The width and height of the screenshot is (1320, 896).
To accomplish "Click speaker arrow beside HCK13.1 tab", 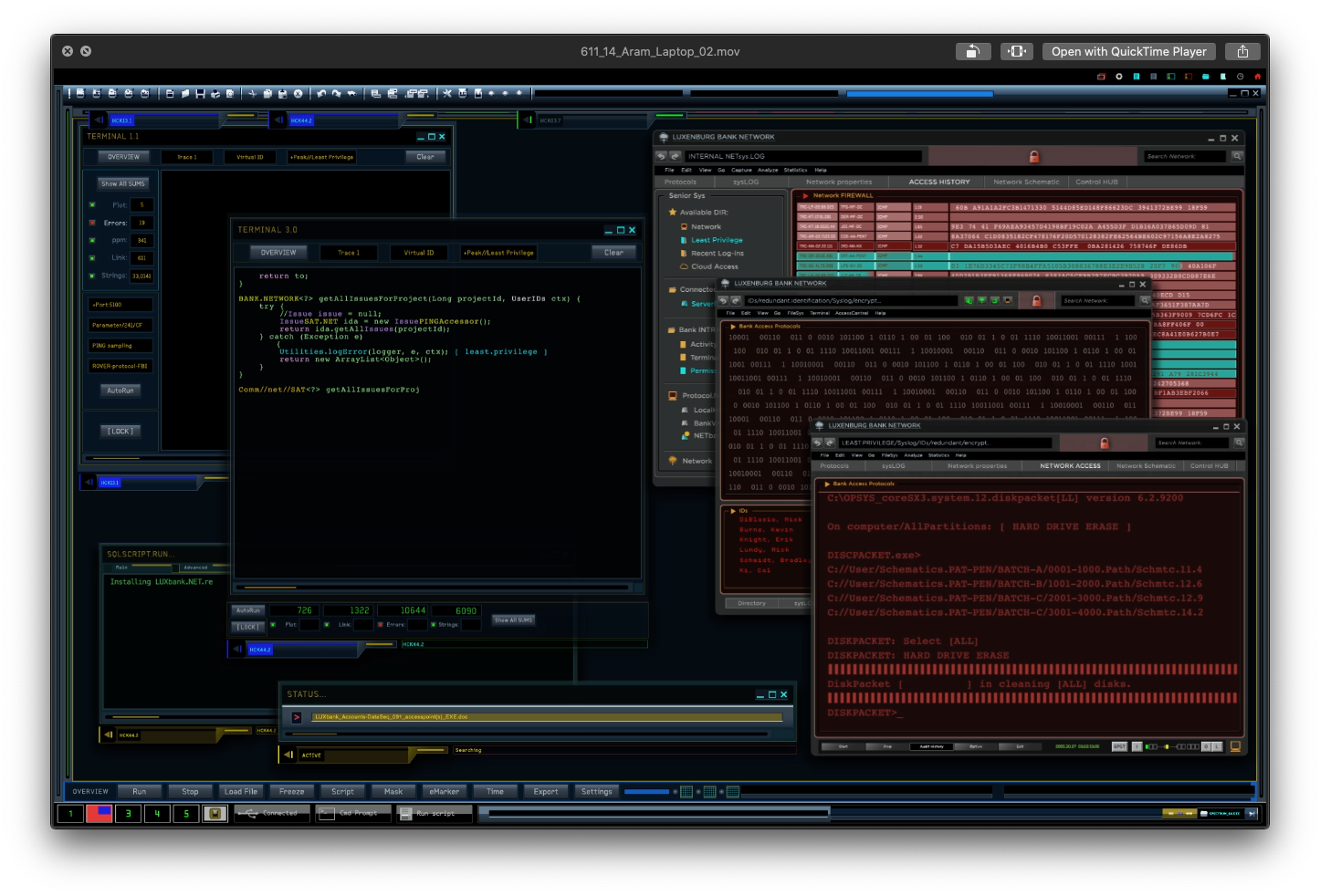I will [99, 120].
